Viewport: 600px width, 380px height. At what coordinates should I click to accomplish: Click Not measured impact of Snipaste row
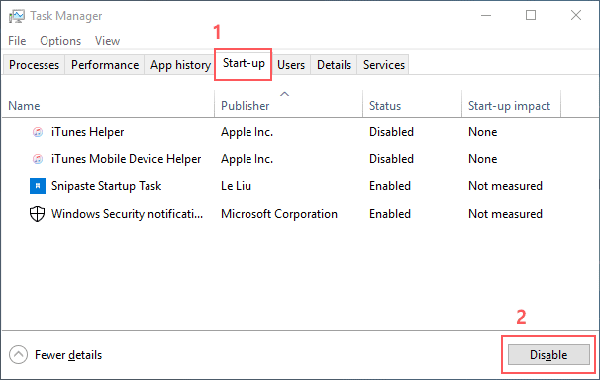pos(505,186)
